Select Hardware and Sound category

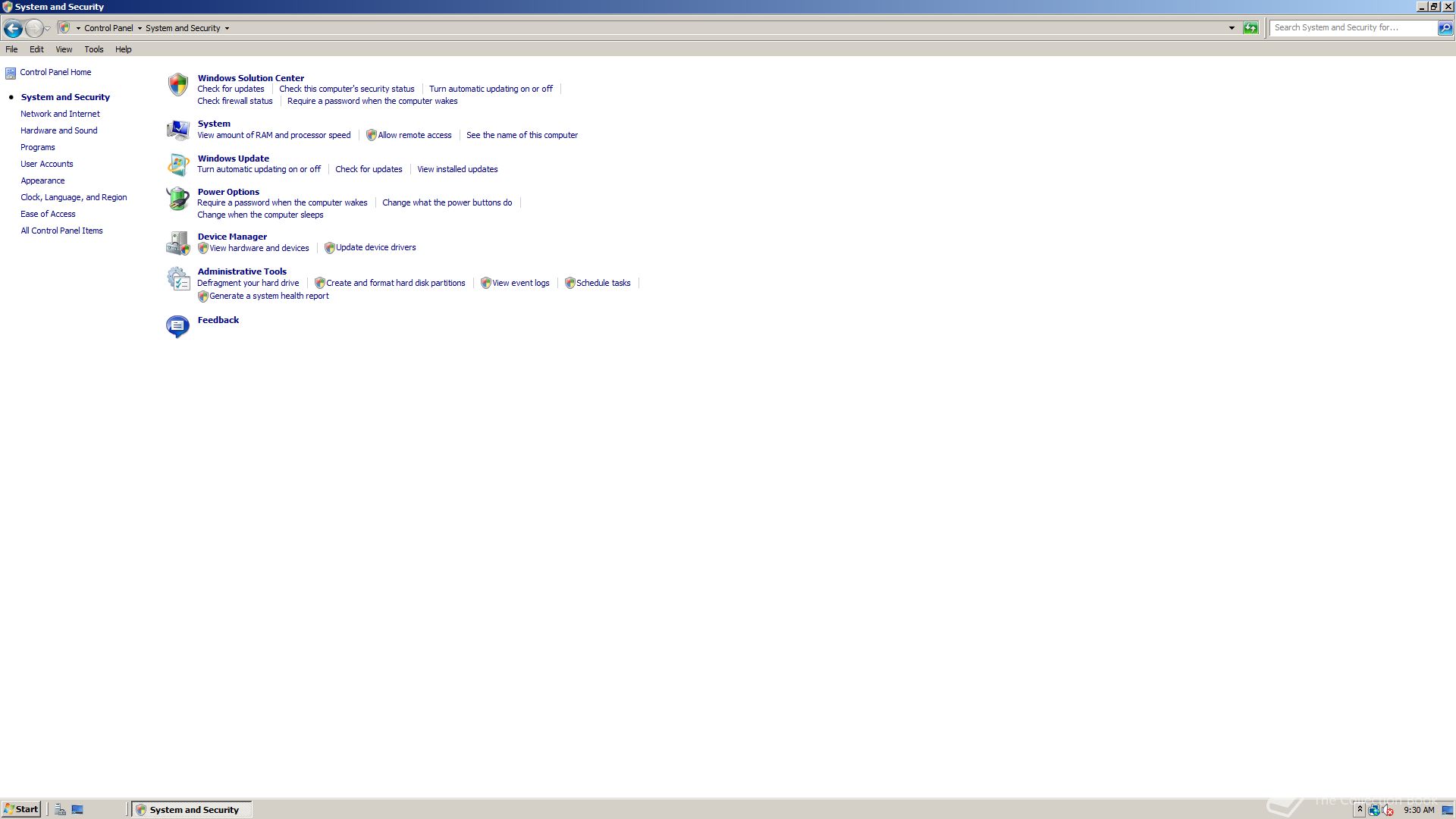point(59,131)
